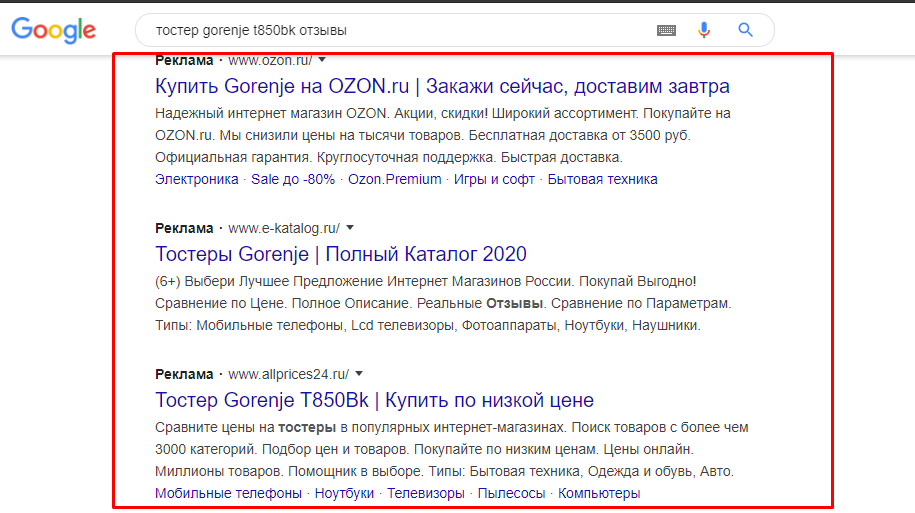Open the 'Игры и софт' sitelink
The height and width of the screenshot is (513, 915).
coord(494,179)
